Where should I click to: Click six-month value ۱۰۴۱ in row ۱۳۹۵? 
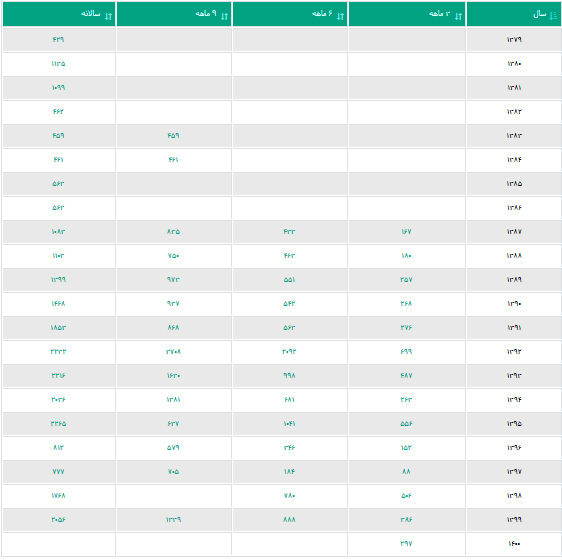[x=289, y=423]
